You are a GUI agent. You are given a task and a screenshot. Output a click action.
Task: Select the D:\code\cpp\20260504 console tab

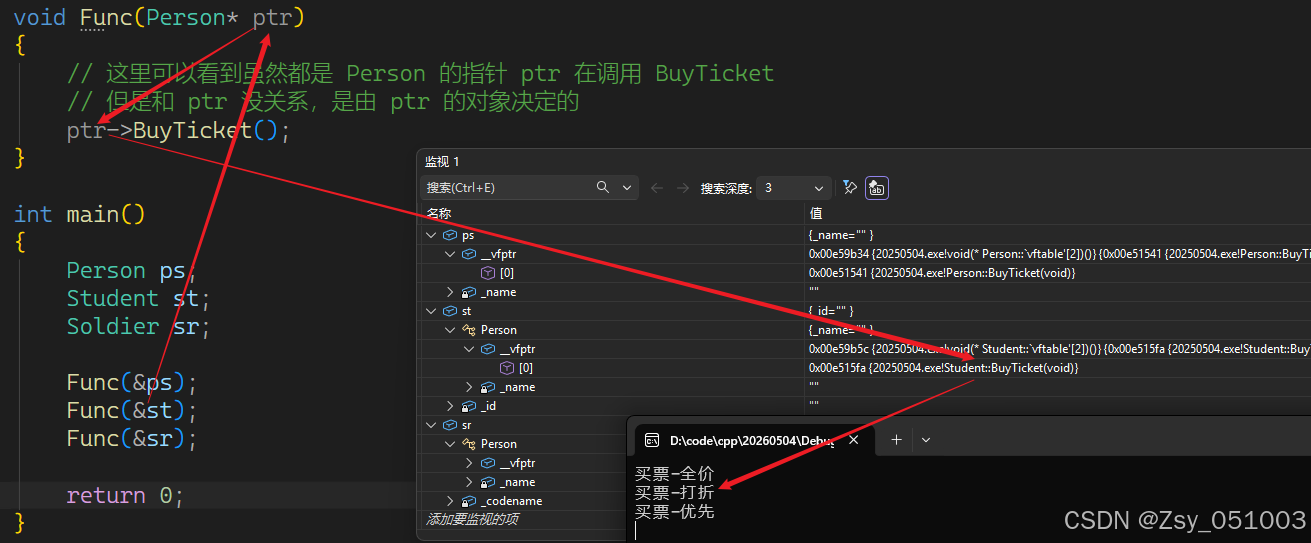point(755,440)
